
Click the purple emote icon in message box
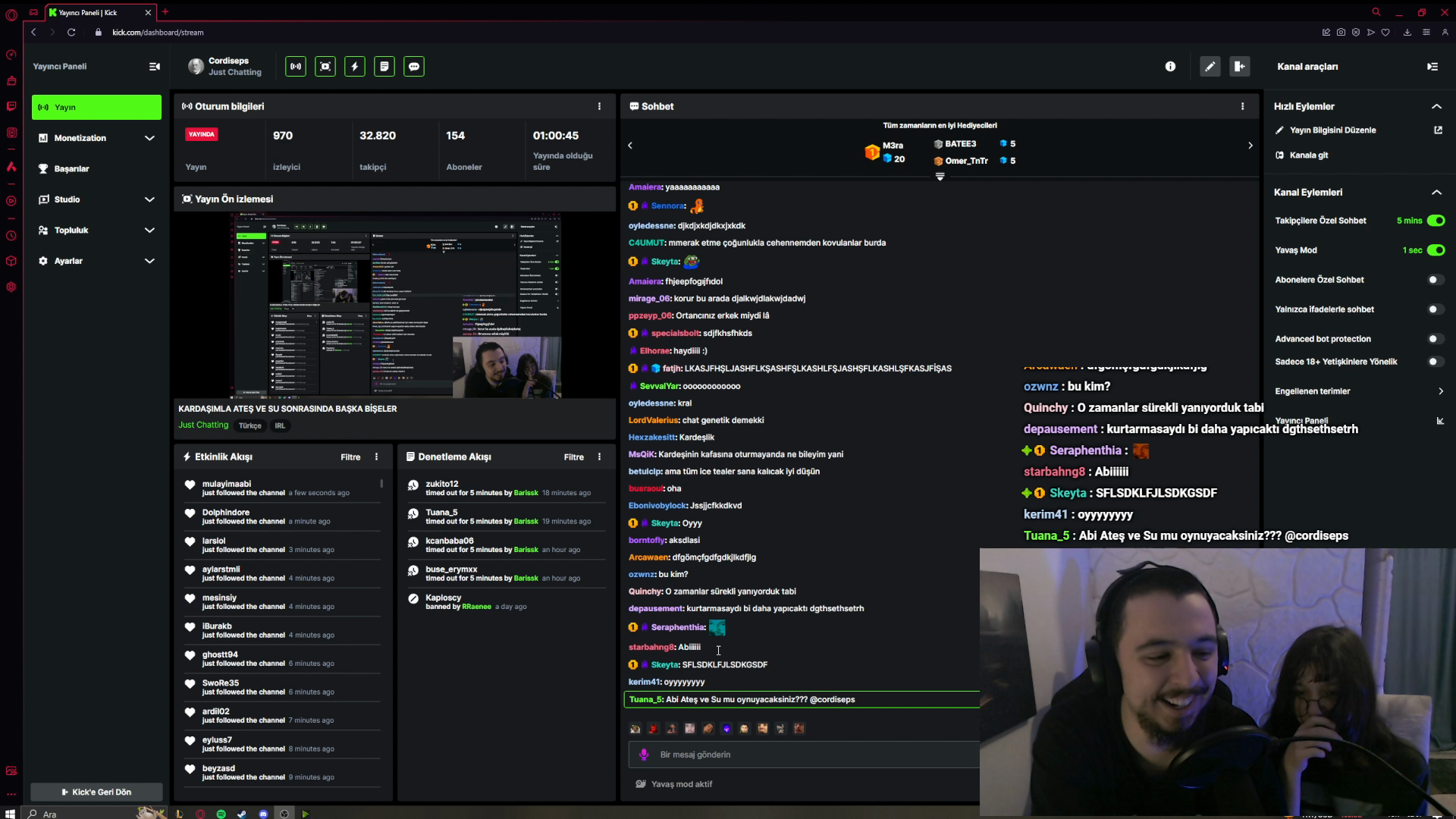point(644,755)
